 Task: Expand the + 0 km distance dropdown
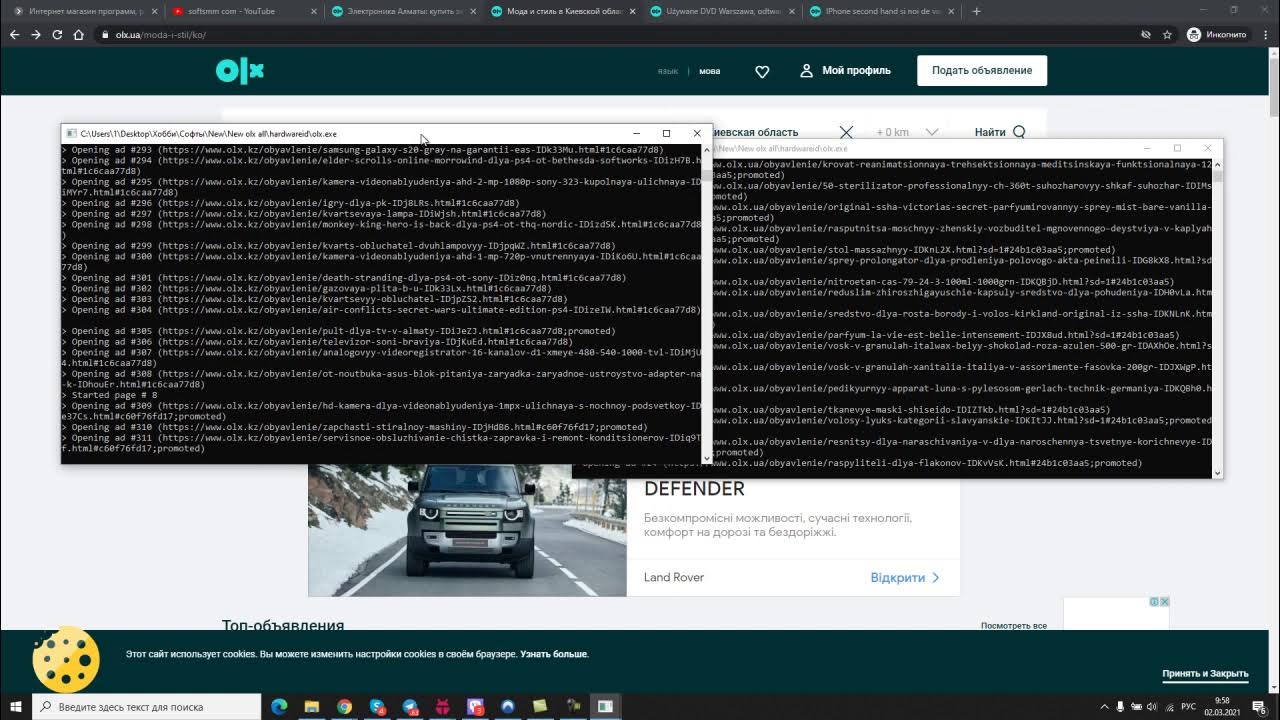coord(908,132)
